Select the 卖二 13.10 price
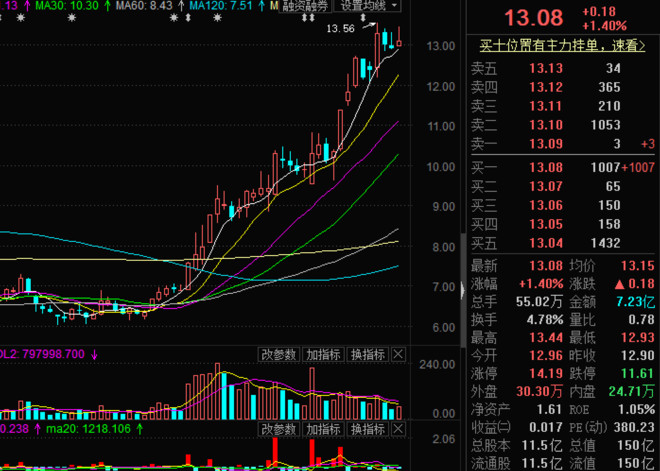This screenshot has height=471, width=660. point(546,125)
